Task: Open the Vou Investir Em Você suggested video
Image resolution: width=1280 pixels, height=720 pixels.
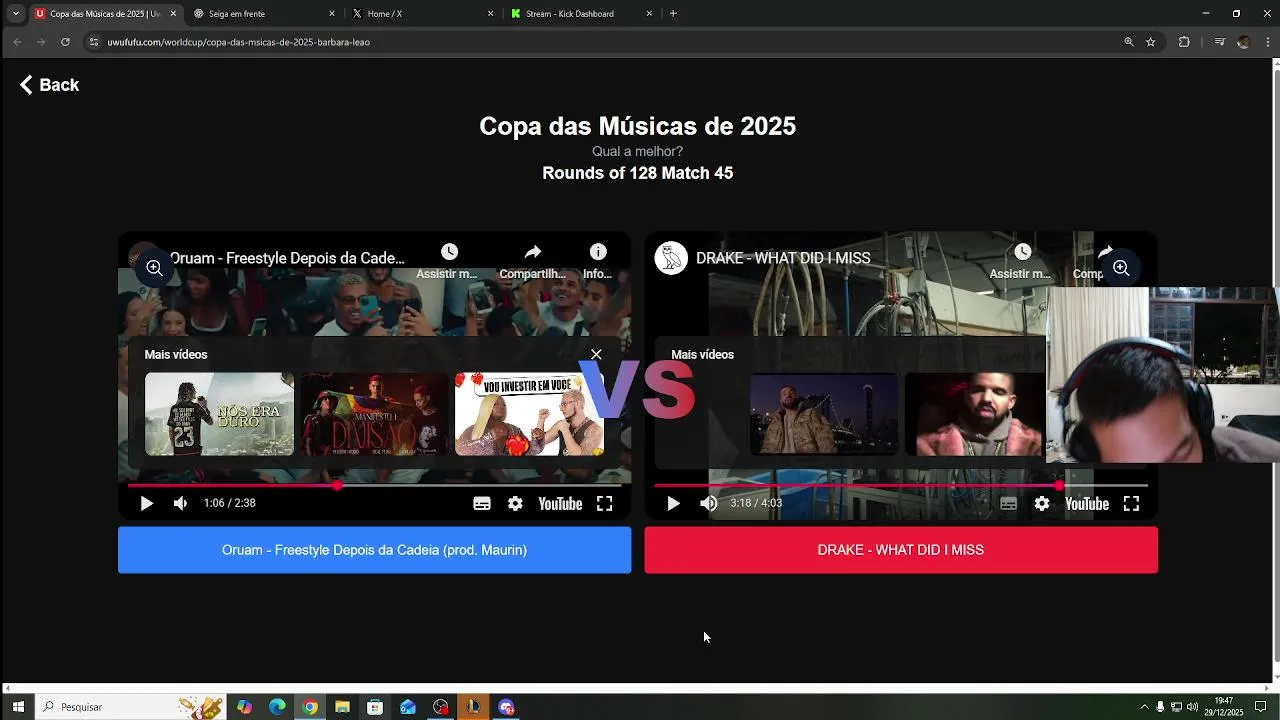Action: [529, 414]
